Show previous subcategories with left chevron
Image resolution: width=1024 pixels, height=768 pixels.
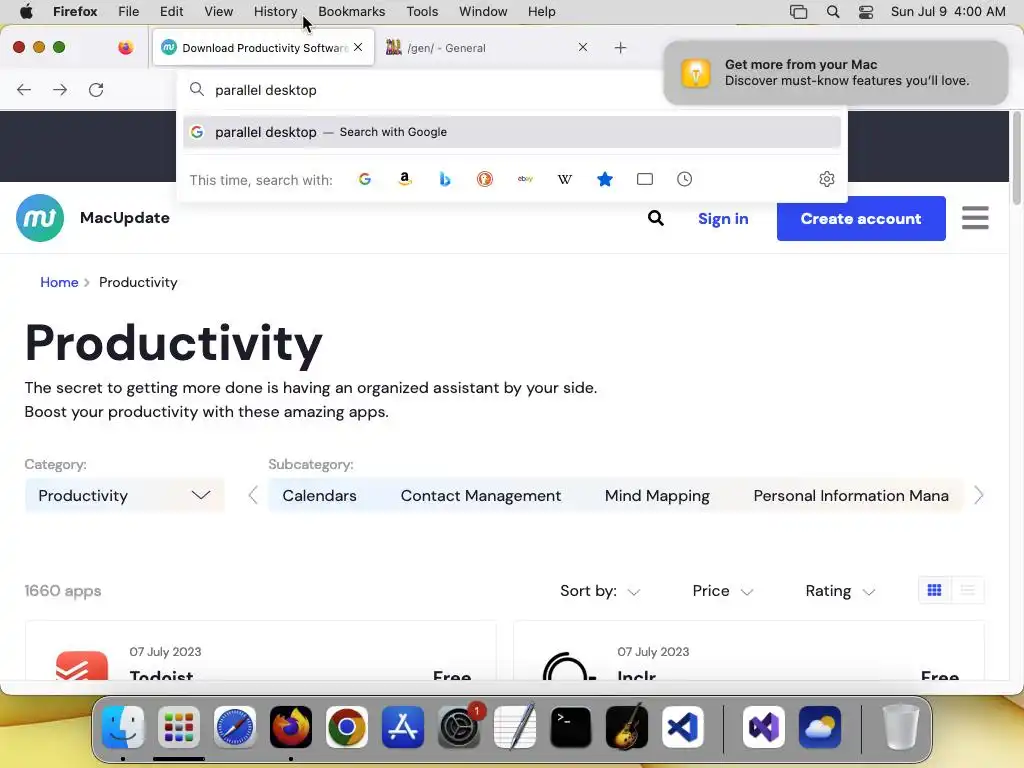pyautogui.click(x=253, y=496)
